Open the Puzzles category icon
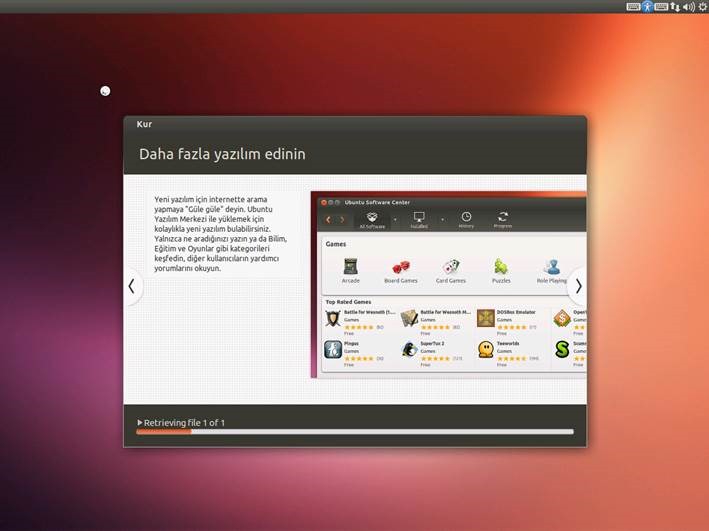The height and width of the screenshot is (531, 709). 500,268
